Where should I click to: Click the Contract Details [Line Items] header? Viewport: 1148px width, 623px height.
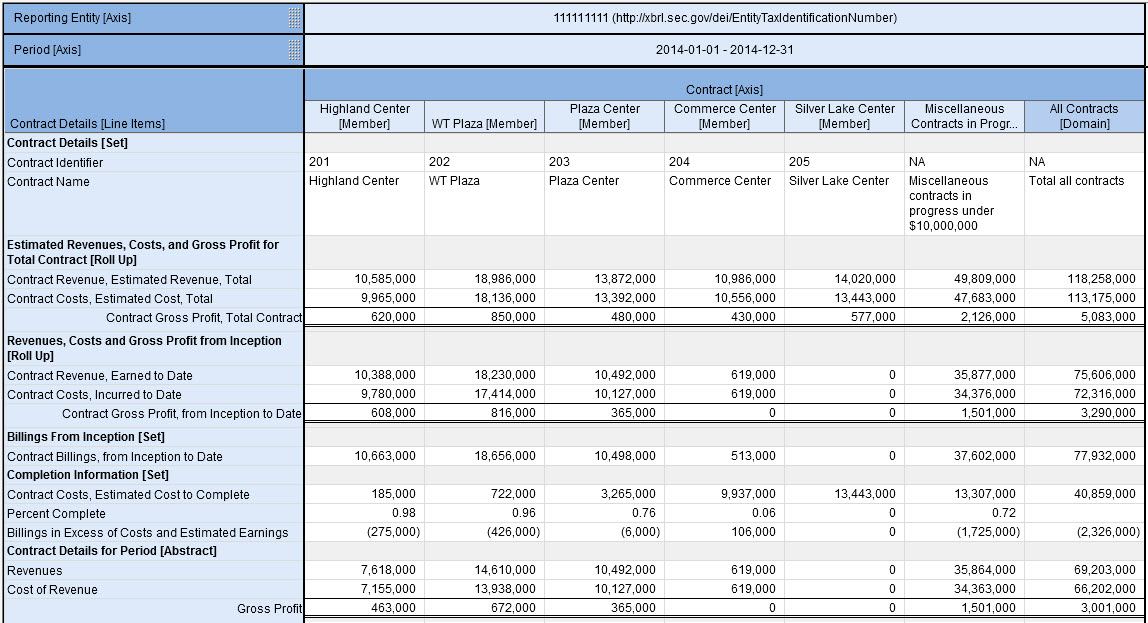coord(87,124)
